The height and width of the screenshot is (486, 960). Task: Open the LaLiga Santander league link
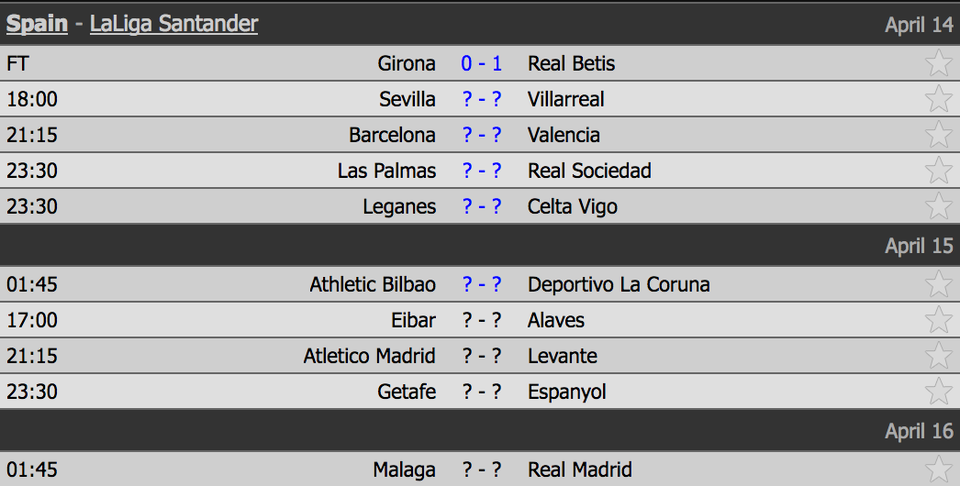(x=174, y=24)
